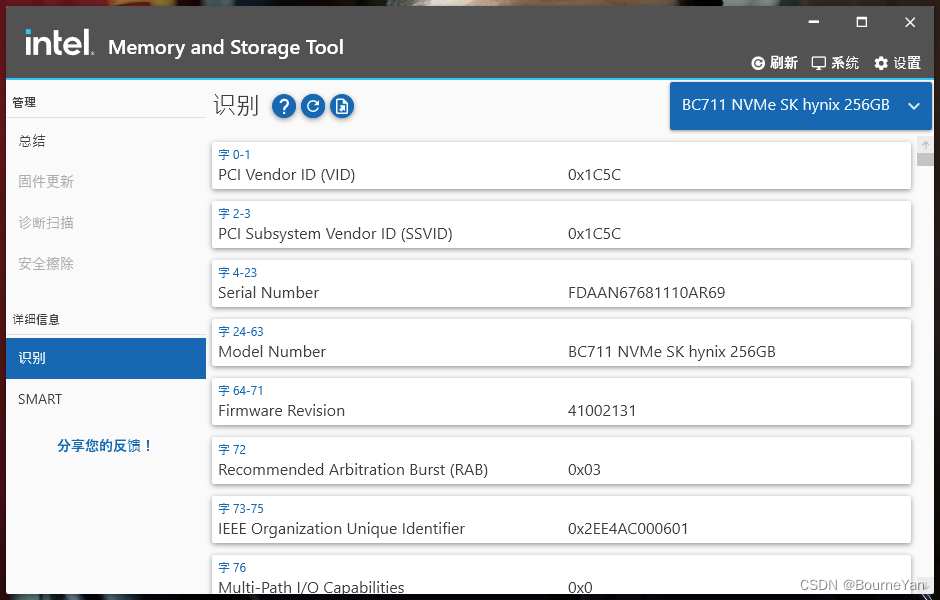The height and width of the screenshot is (600, 940).
Task: Click the 字 73-75 label
Action: 240,508
